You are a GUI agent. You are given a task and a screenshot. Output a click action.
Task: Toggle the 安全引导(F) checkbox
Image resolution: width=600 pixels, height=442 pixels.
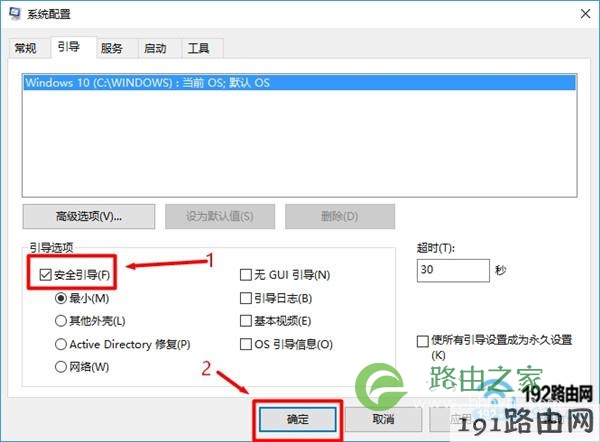pos(45,274)
